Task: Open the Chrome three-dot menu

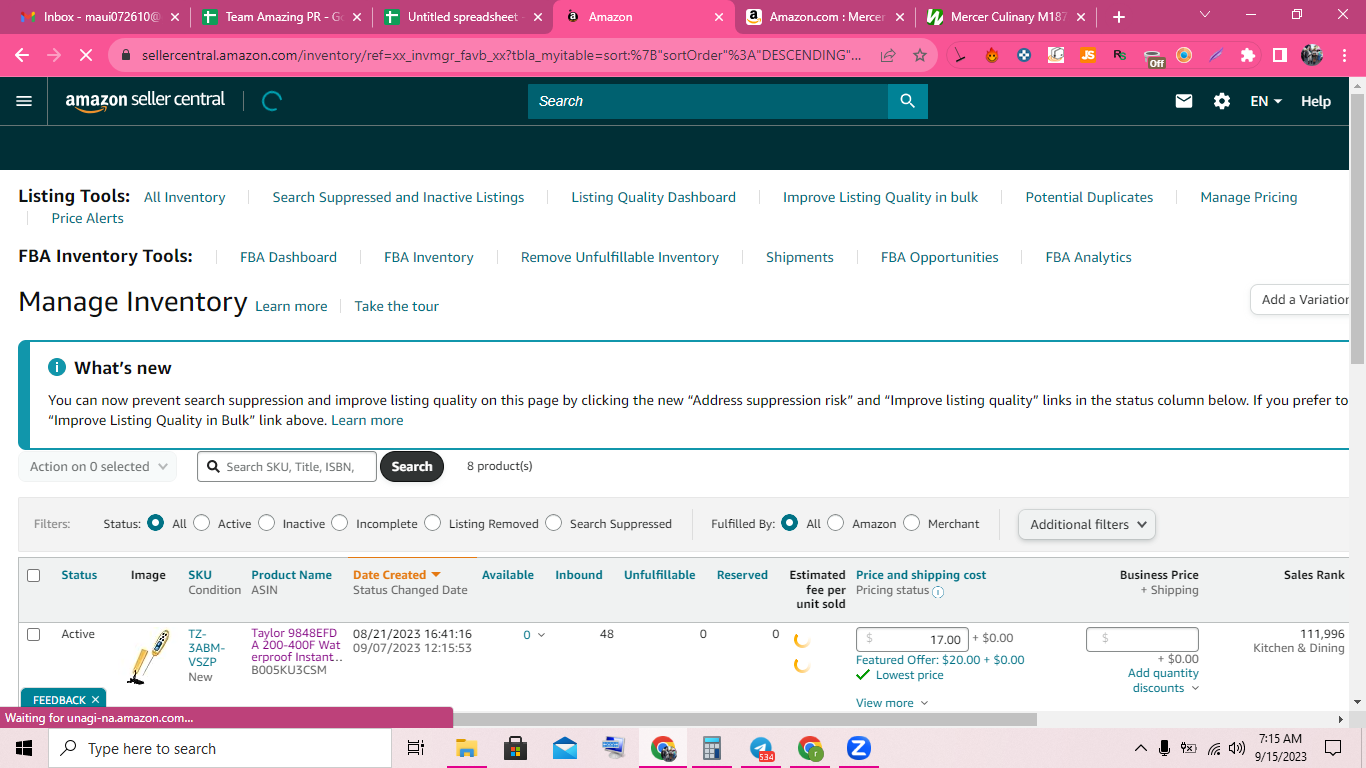Action: click(x=1344, y=56)
